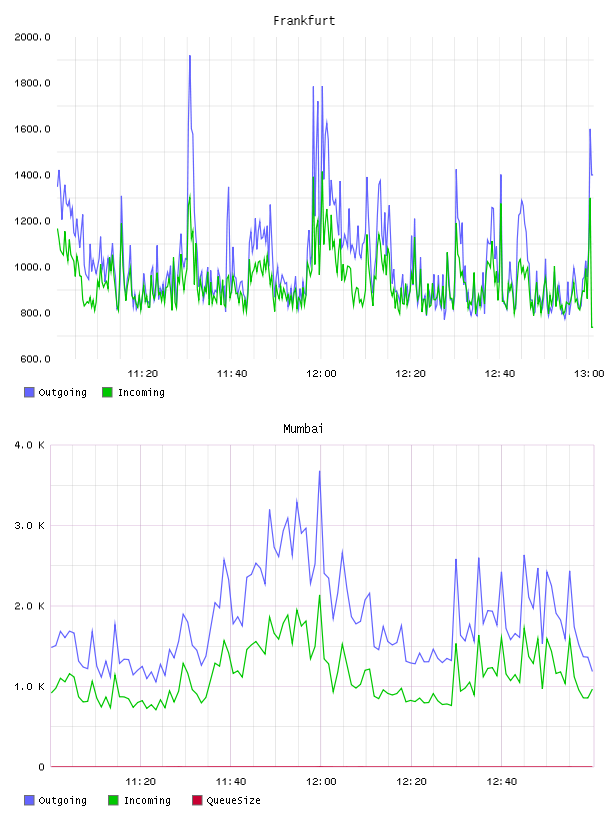Click the 2.0 K y-axis label in Mumbai chart
Image resolution: width=608 pixels, height=816 pixels.
[x=30, y=606]
